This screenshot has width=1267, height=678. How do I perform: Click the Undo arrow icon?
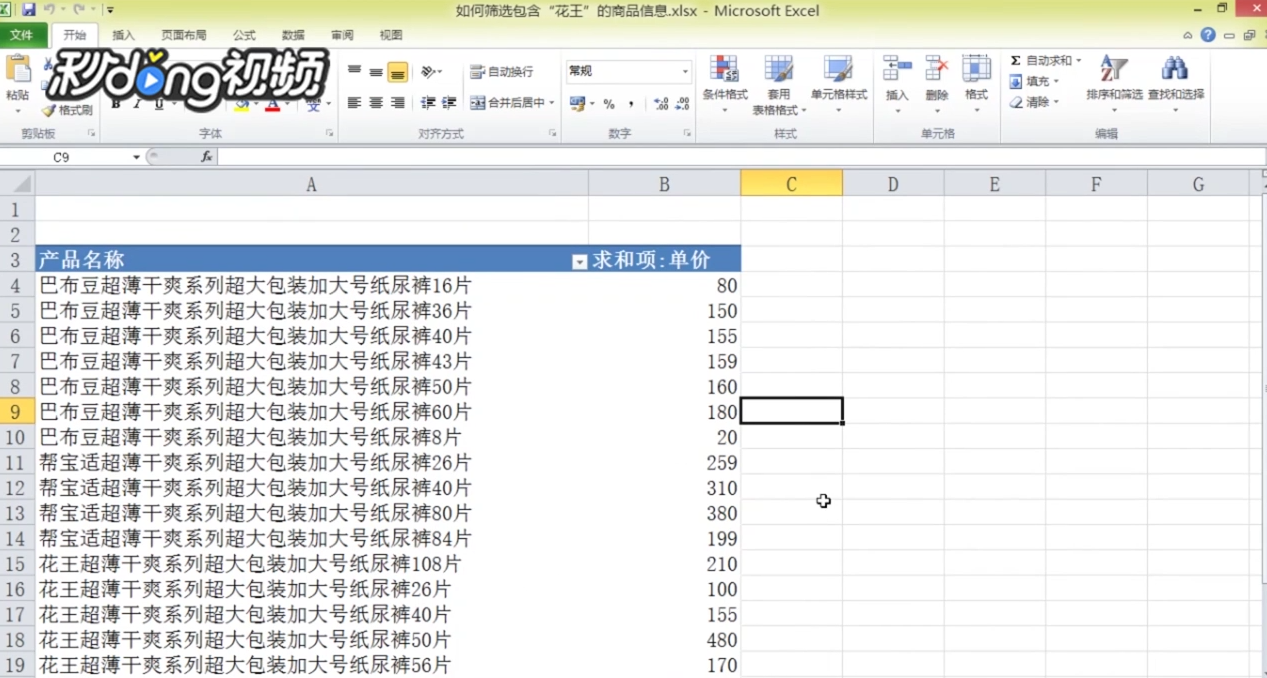(49, 10)
